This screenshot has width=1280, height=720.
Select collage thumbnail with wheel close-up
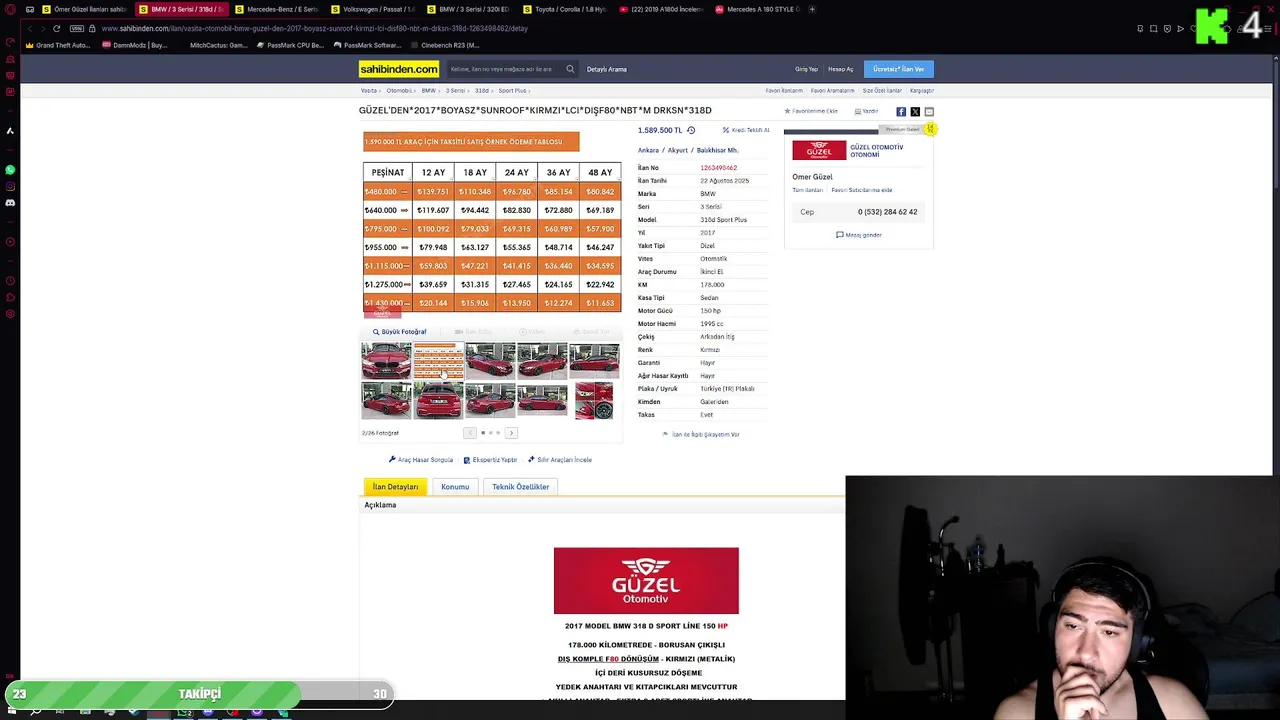point(594,400)
